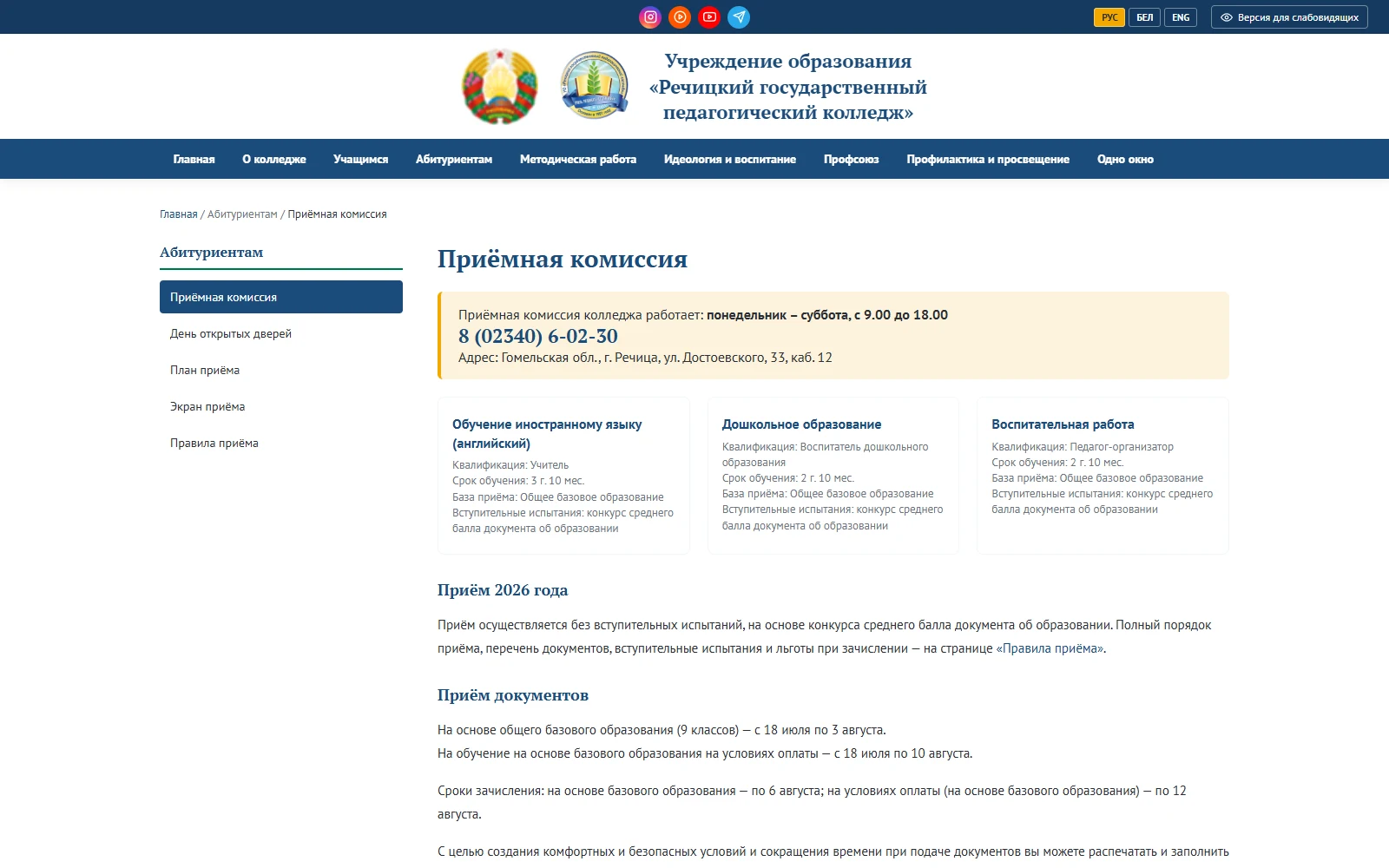Image resolution: width=1389 pixels, height=868 pixels.
Task: Open Идеология и воспитание menu item
Action: [x=730, y=159]
